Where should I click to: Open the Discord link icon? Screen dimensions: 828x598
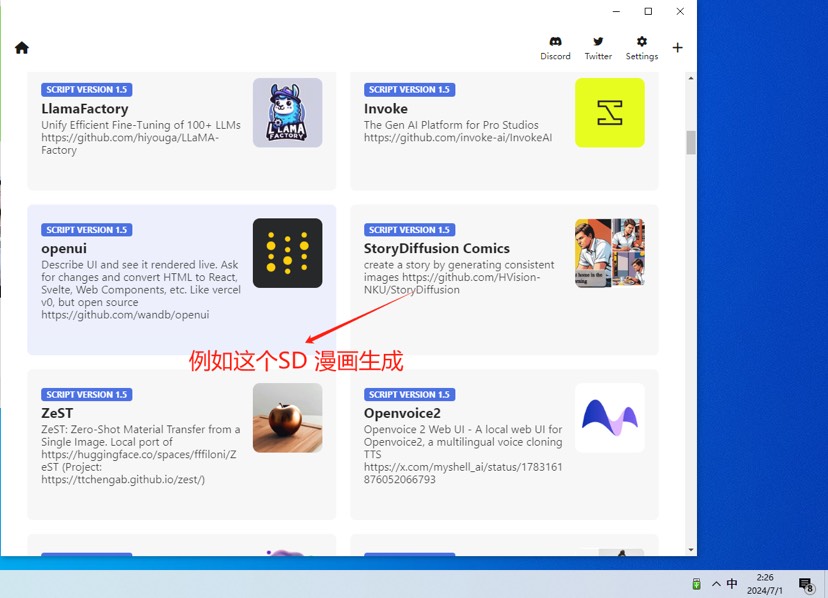[555, 42]
